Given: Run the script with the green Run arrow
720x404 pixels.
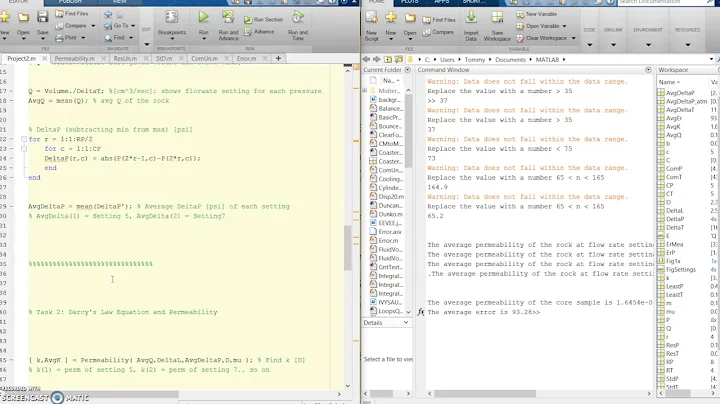Looking at the screenshot, I should tap(203, 17).
